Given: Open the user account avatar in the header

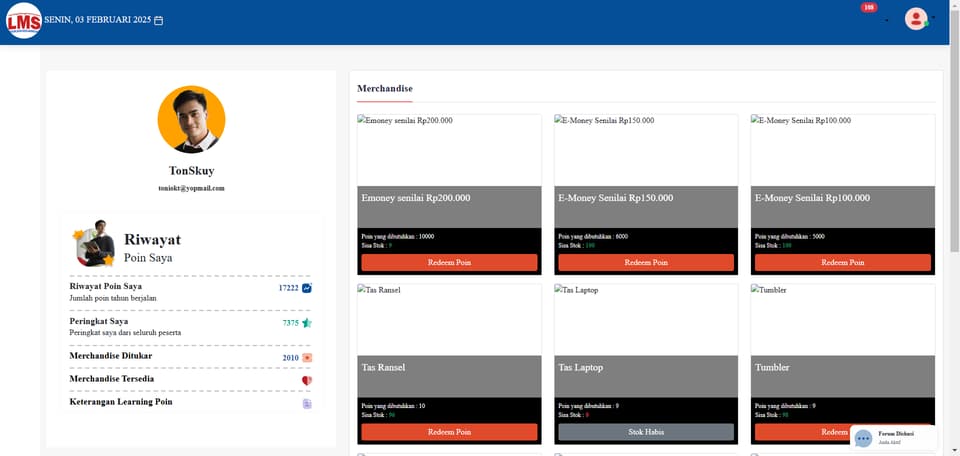Looking at the screenshot, I should click(x=916, y=19).
